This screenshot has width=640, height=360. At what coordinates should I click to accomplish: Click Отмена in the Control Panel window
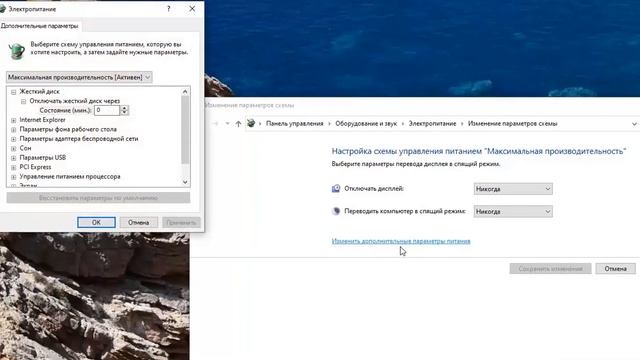coord(616,269)
